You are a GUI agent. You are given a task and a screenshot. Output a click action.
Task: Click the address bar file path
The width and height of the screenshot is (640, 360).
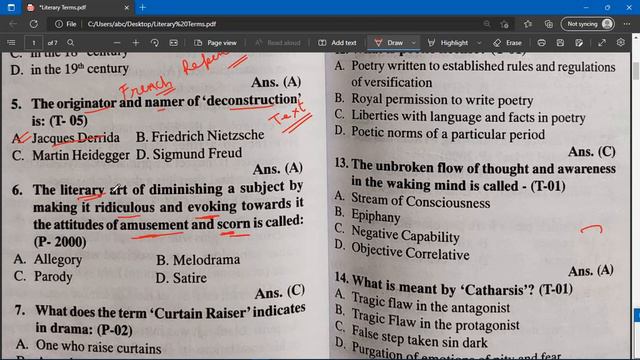[151, 24]
